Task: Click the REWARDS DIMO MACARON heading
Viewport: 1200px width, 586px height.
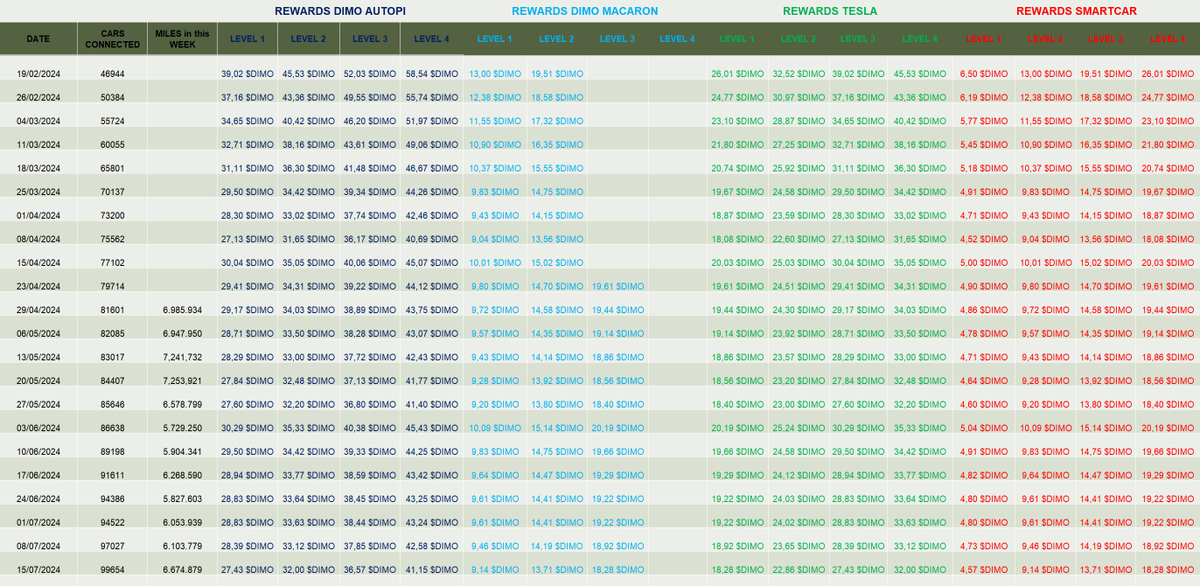Action: pos(585,11)
